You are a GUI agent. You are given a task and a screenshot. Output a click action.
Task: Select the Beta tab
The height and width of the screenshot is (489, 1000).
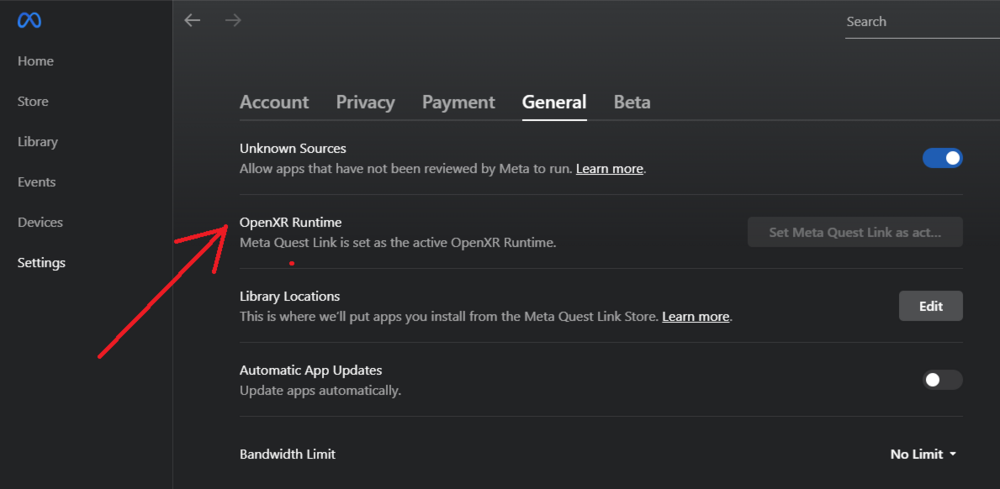coord(632,102)
